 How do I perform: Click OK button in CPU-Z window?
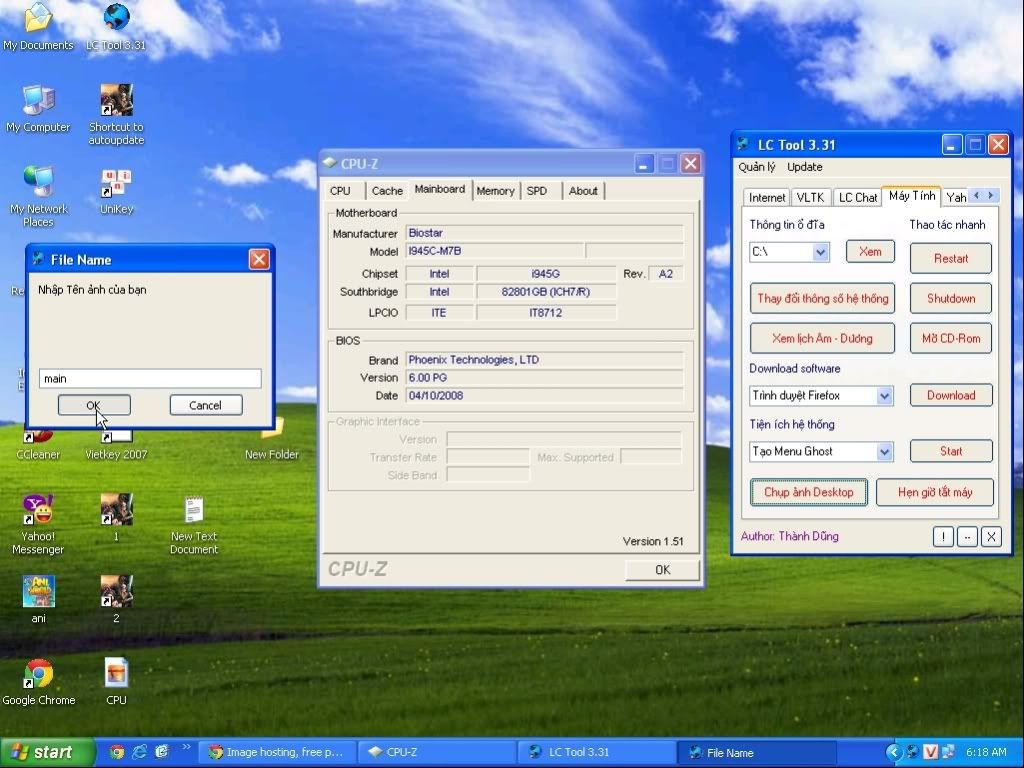click(x=662, y=569)
